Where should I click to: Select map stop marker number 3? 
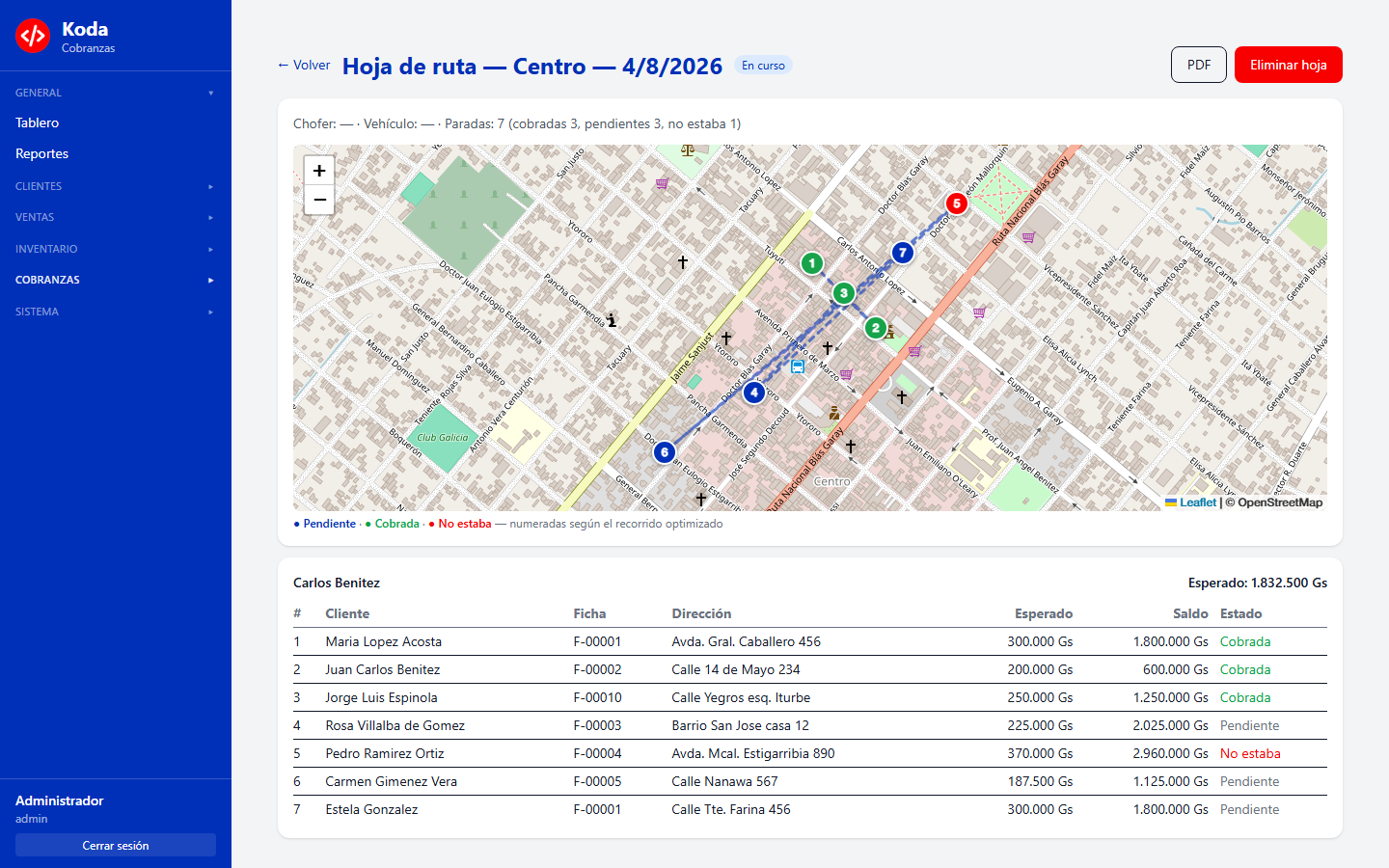844,293
